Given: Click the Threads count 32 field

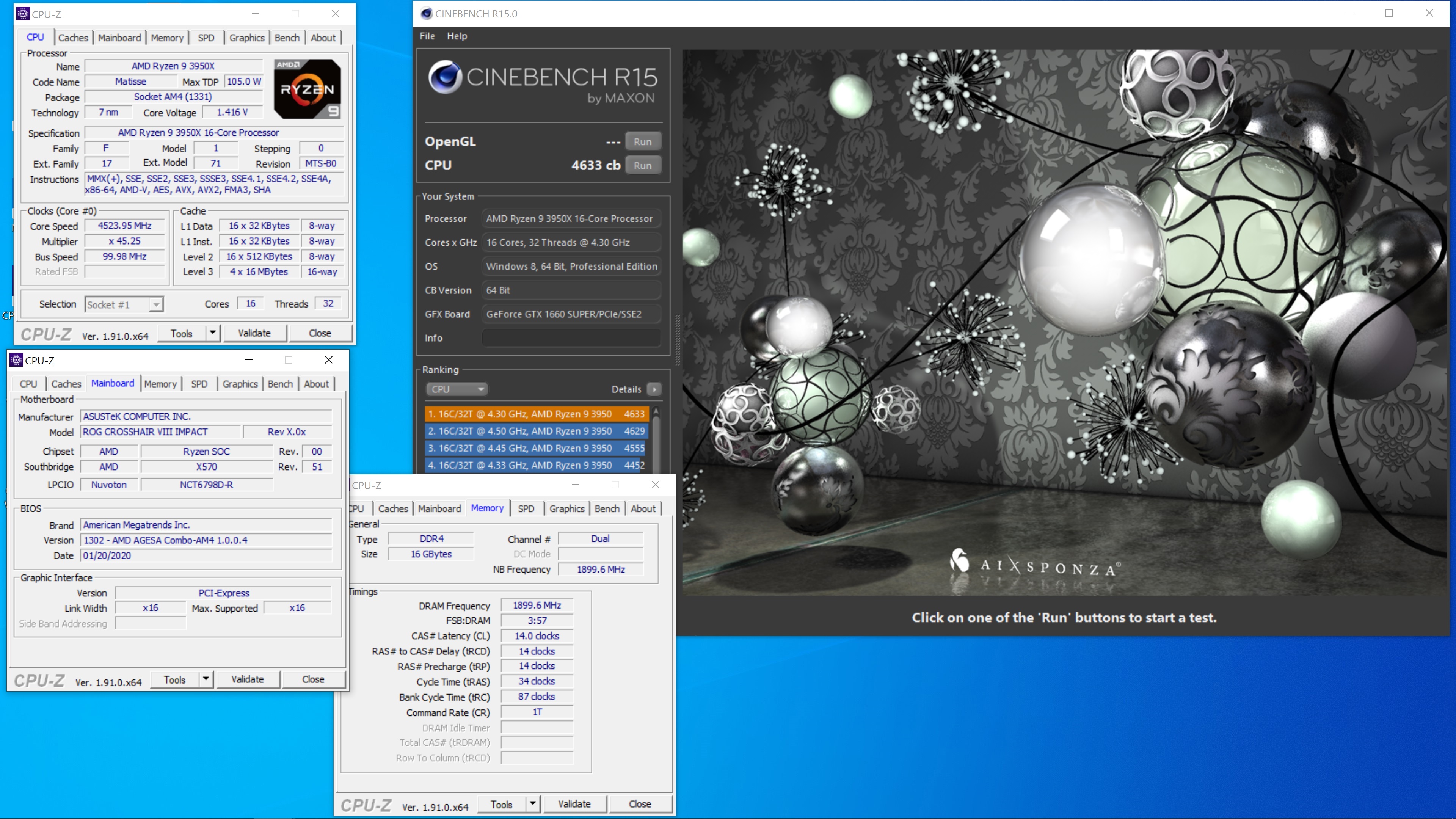Looking at the screenshot, I should (x=328, y=303).
